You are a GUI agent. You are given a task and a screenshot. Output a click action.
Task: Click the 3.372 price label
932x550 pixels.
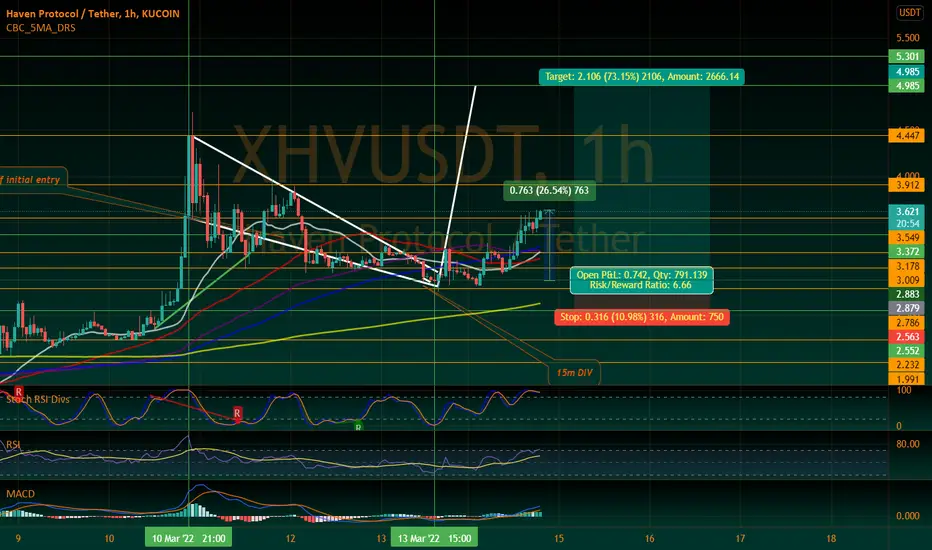coord(907,252)
